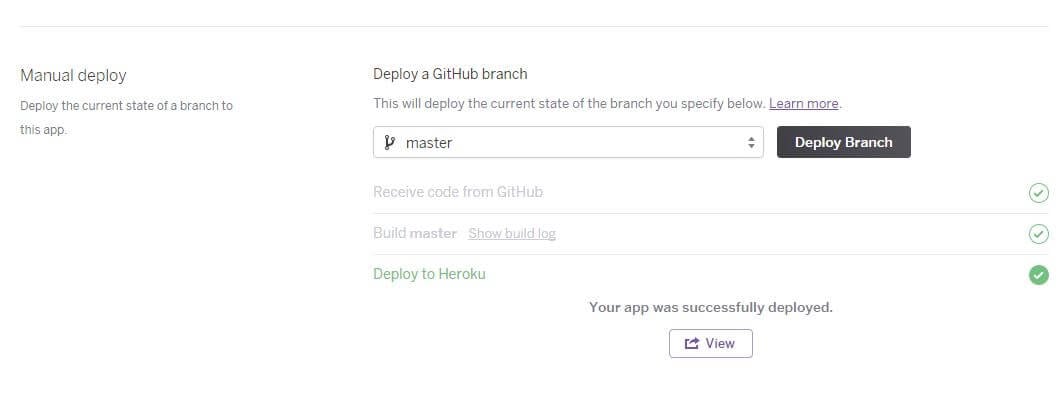Click the Receive code from GitHub step

tap(458, 192)
